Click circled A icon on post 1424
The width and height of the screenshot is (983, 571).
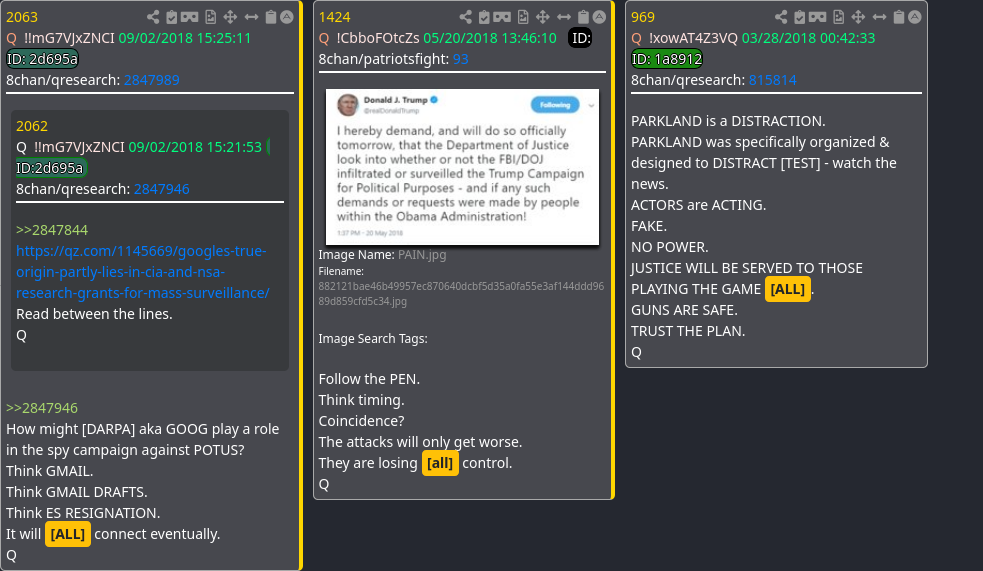600,17
